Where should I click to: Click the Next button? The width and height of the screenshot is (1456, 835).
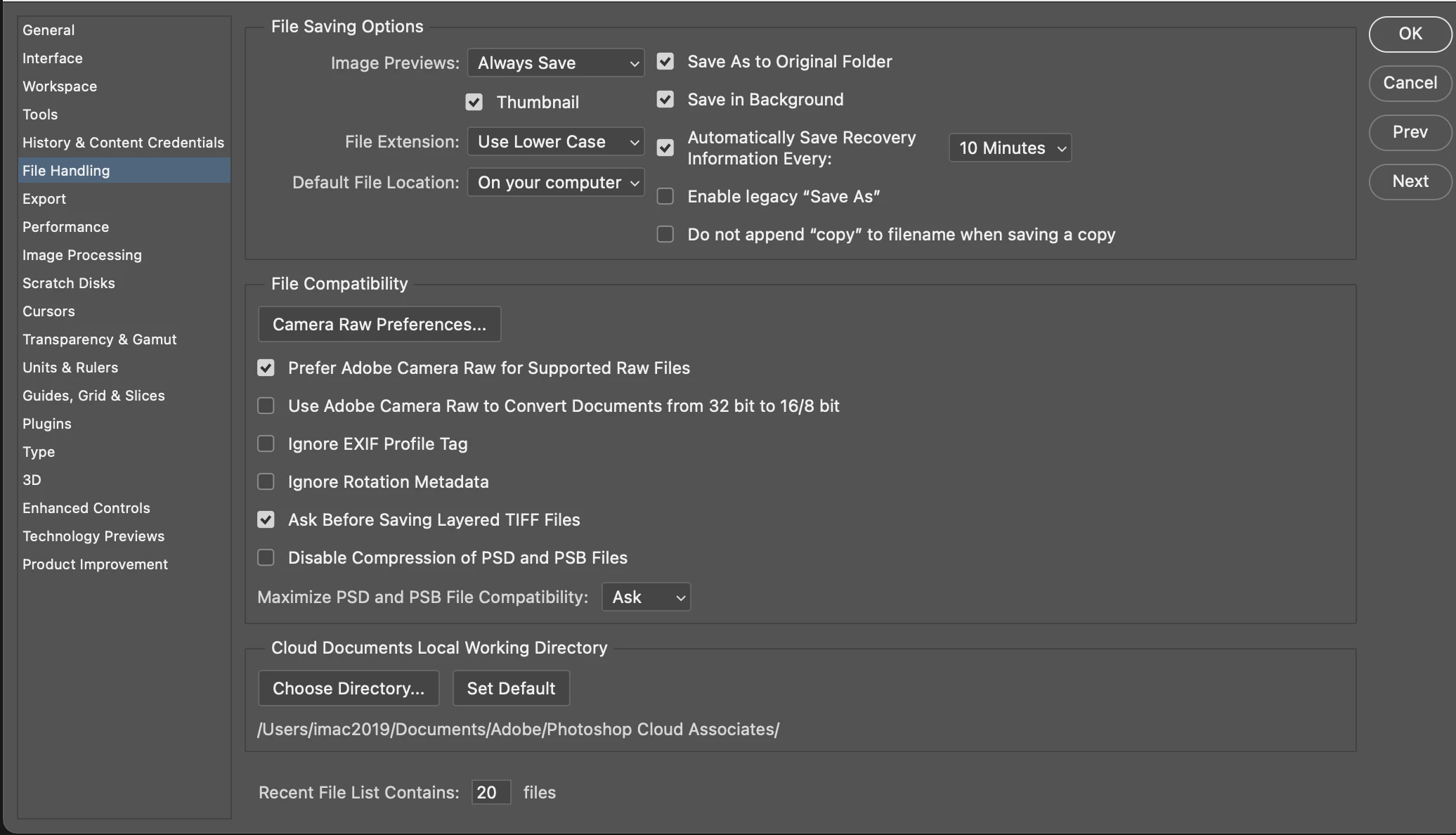pyautogui.click(x=1410, y=181)
